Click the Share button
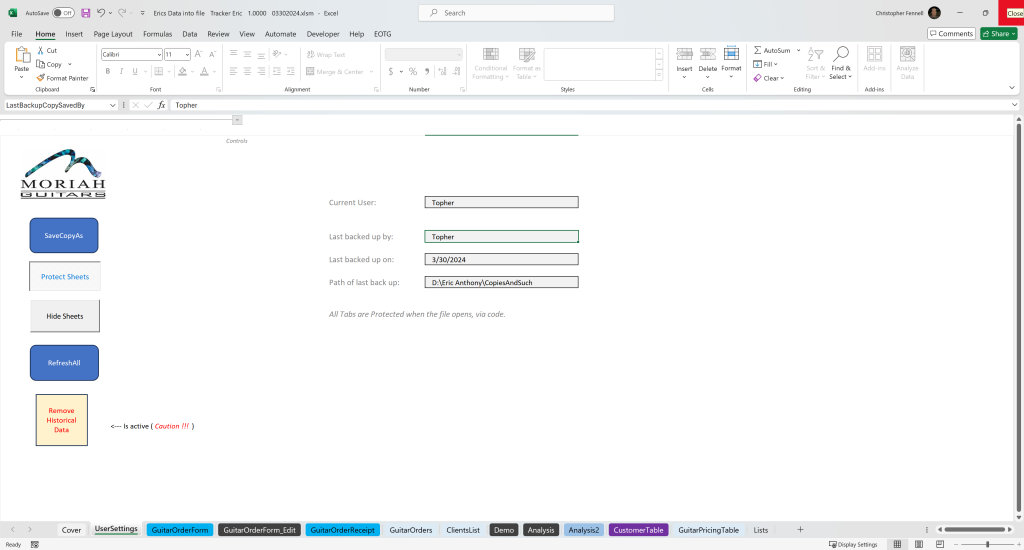 [999, 33]
